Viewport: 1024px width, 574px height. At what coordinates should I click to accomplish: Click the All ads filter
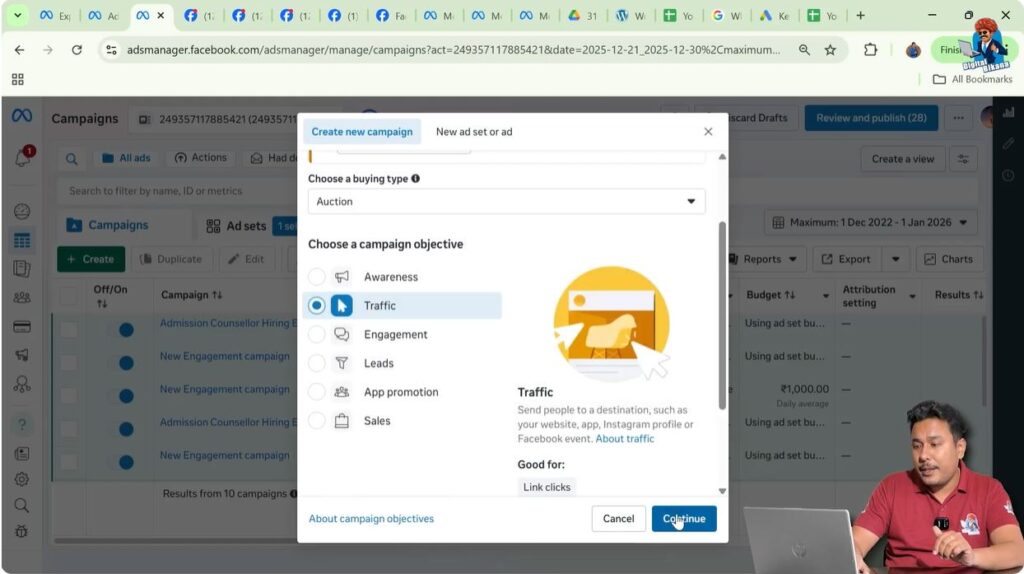point(126,158)
